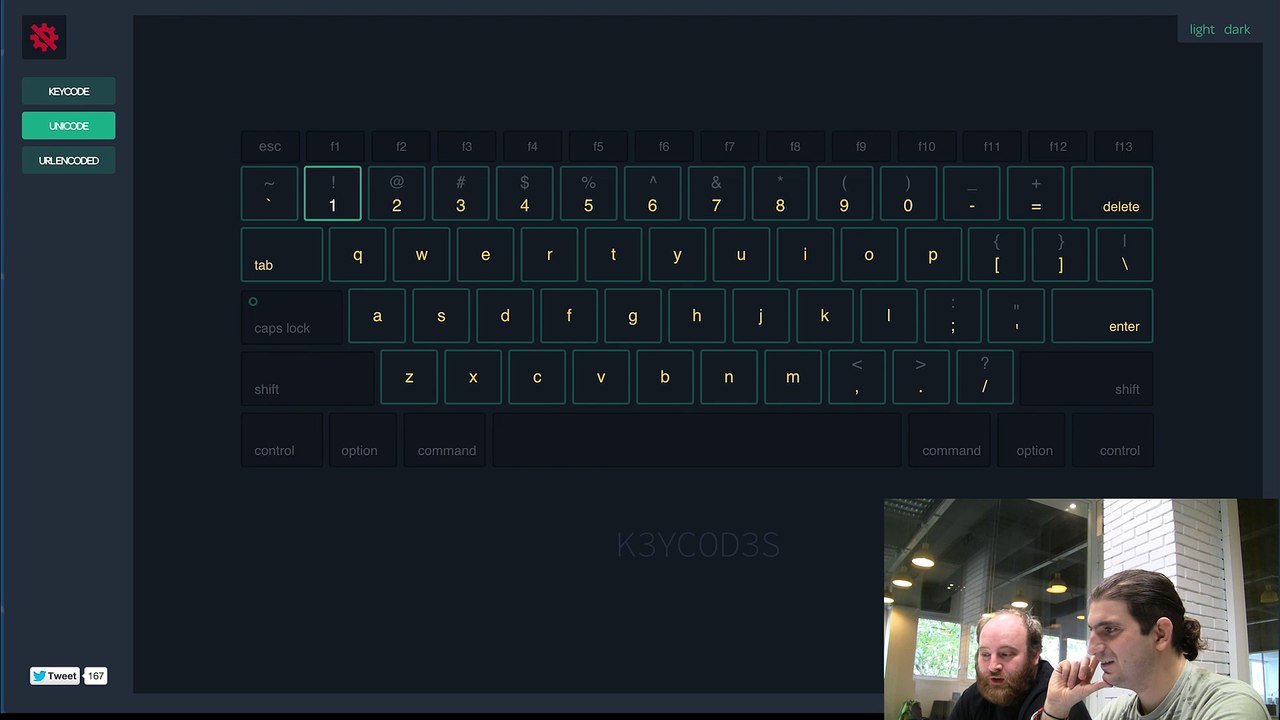Click the f letter key
The height and width of the screenshot is (720, 1280).
[x=569, y=316]
